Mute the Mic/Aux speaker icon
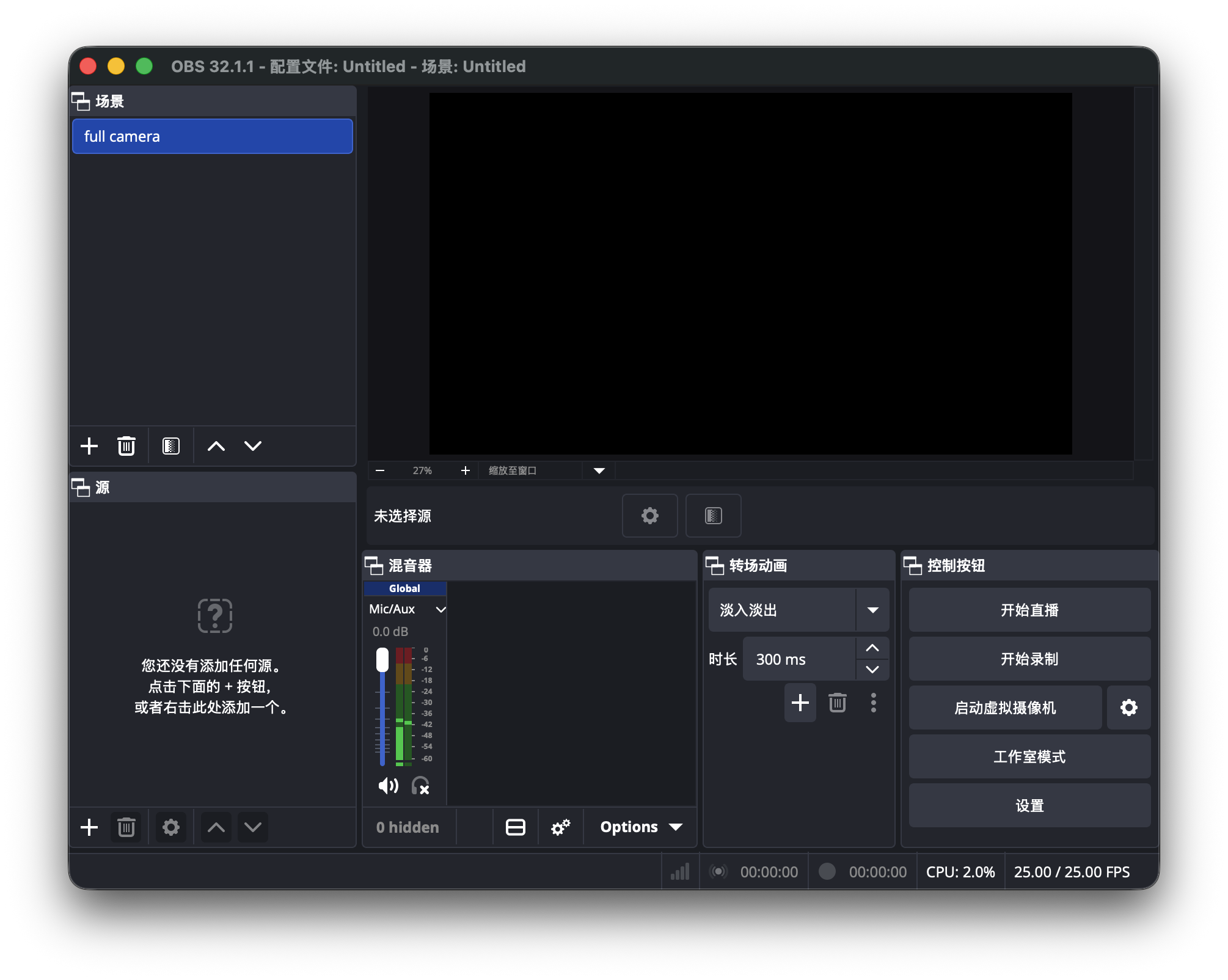 [x=388, y=786]
